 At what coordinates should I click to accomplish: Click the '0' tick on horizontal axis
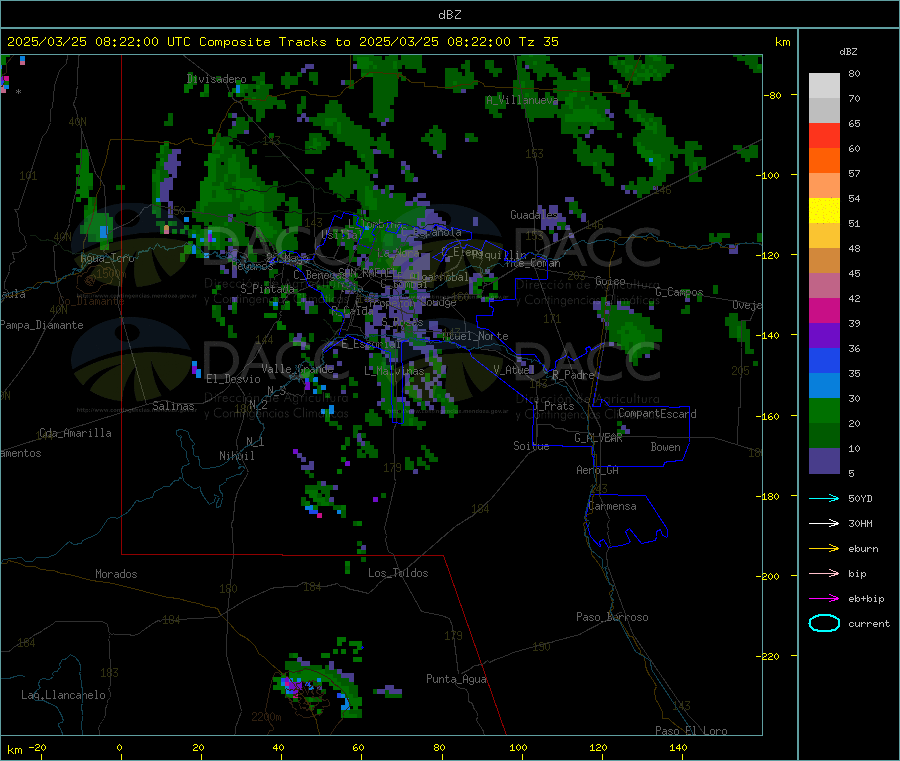pyautogui.click(x=119, y=748)
